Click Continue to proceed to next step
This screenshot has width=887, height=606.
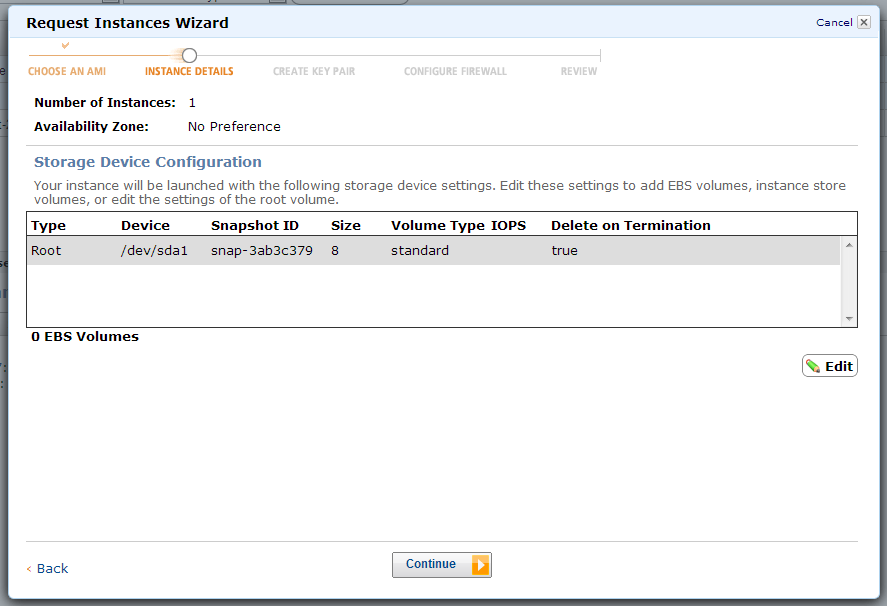[441, 565]
